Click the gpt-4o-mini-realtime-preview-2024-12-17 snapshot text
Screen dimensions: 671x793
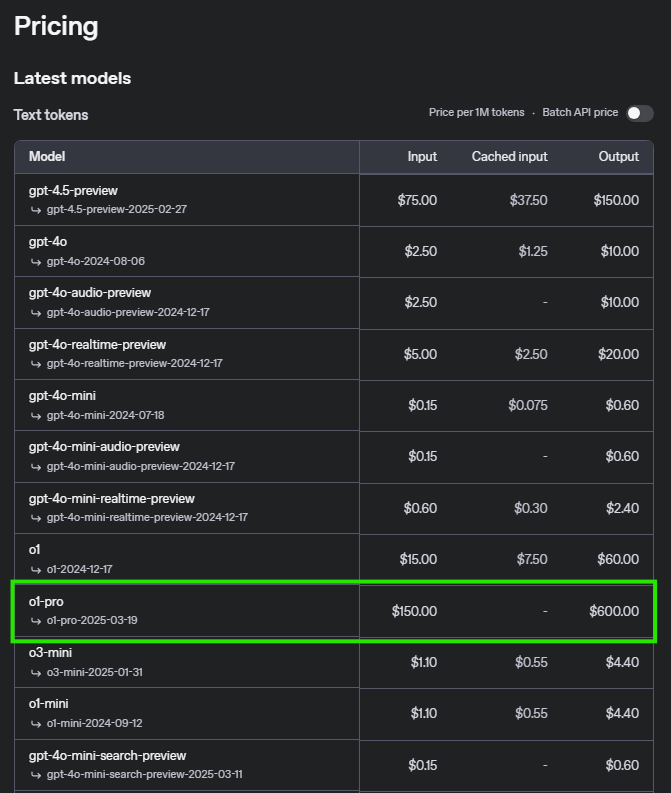(148, 517)
